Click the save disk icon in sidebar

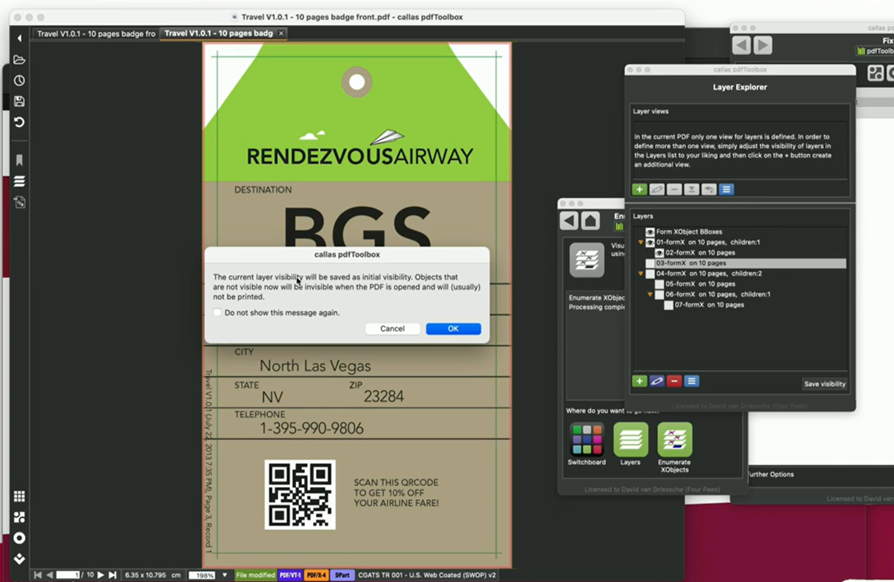pos(19,101)
